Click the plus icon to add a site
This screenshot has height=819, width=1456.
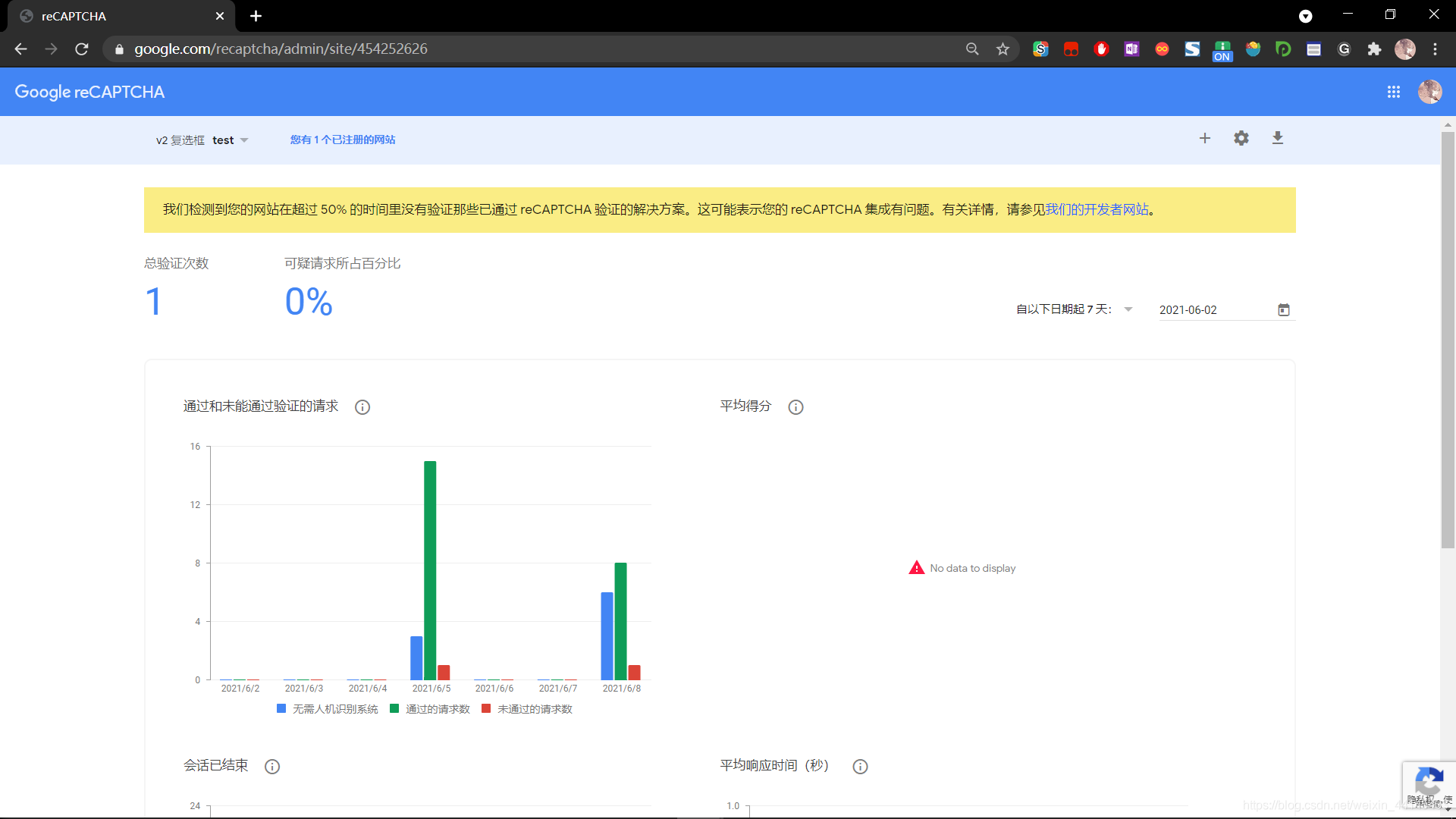pyautogui.click(x=1204, y=138)
